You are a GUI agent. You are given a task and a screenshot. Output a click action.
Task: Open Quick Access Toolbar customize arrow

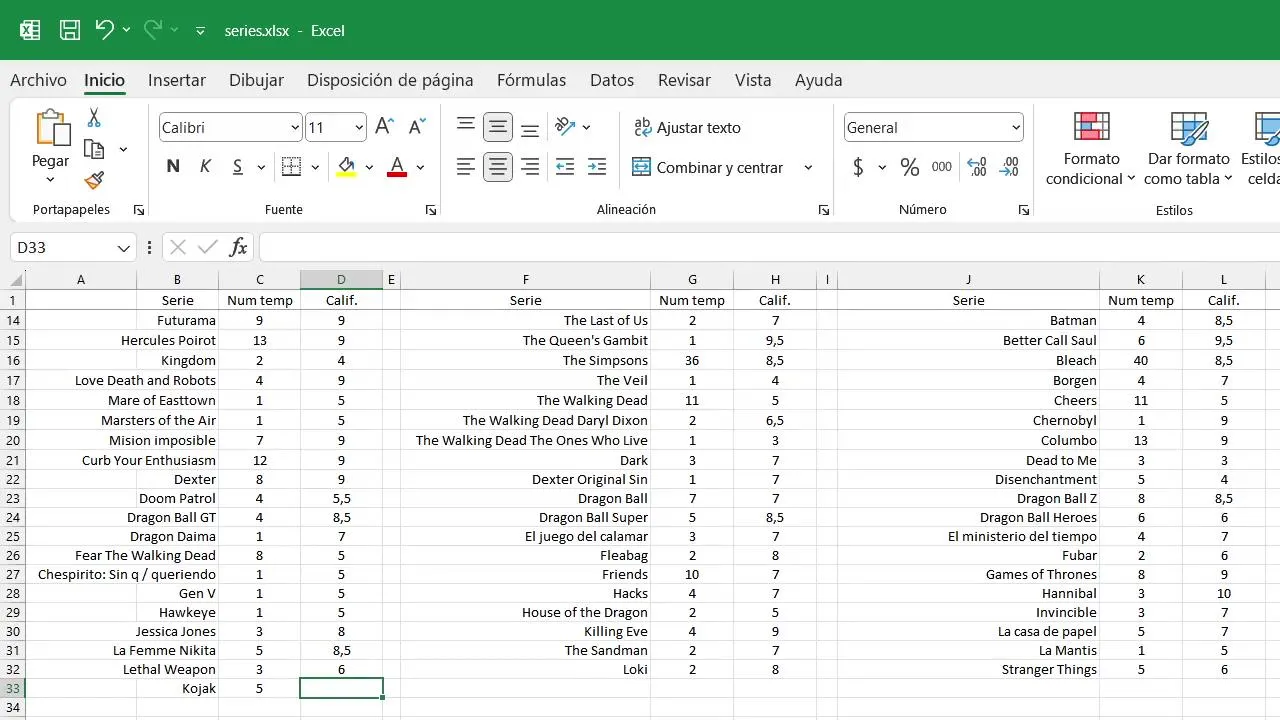[200, 31]
